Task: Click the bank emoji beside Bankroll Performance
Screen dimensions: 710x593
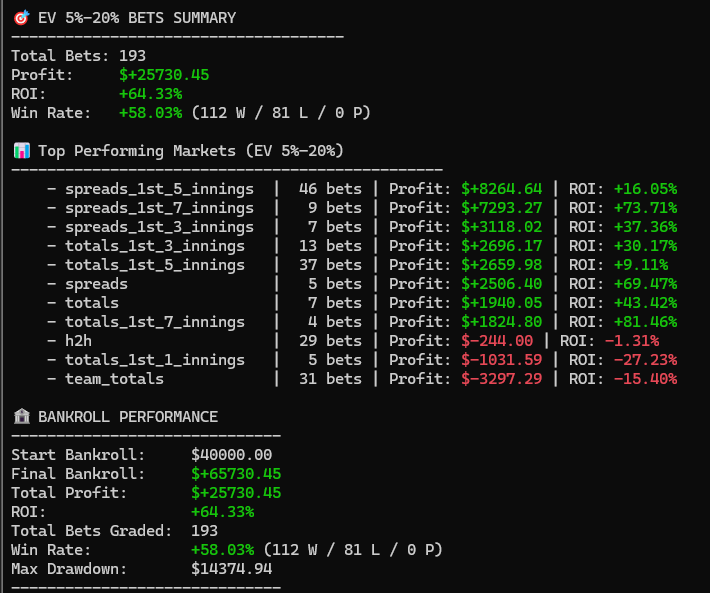Action: pos(21,416)
